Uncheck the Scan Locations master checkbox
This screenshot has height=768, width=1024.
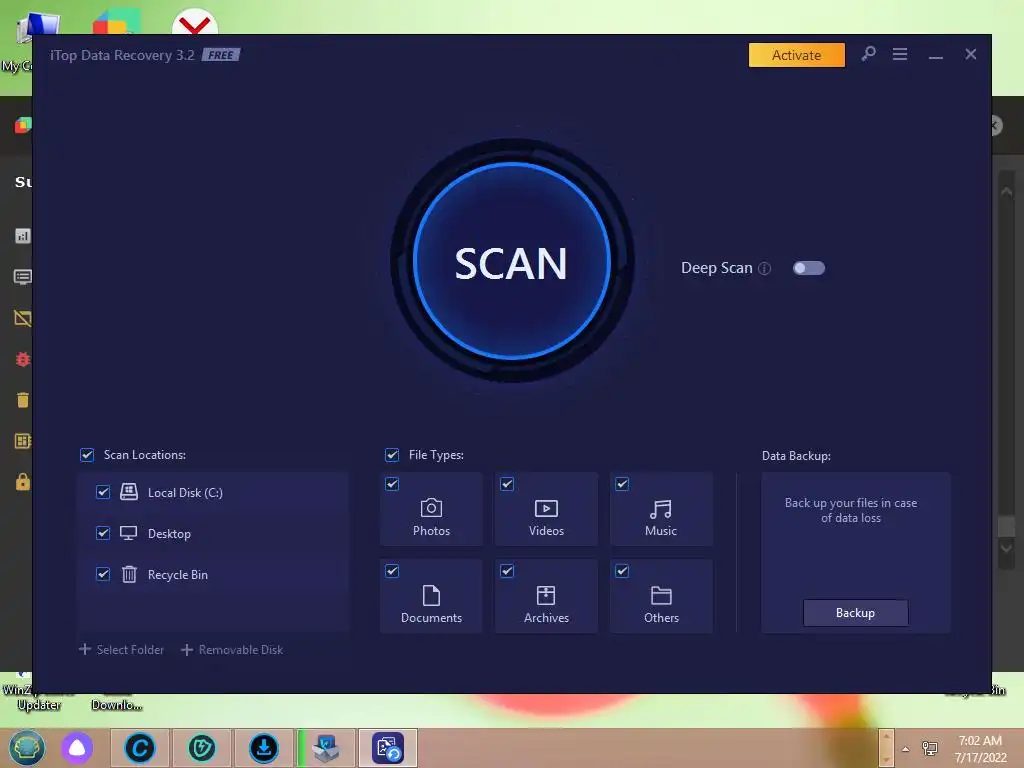pos(87,455)
